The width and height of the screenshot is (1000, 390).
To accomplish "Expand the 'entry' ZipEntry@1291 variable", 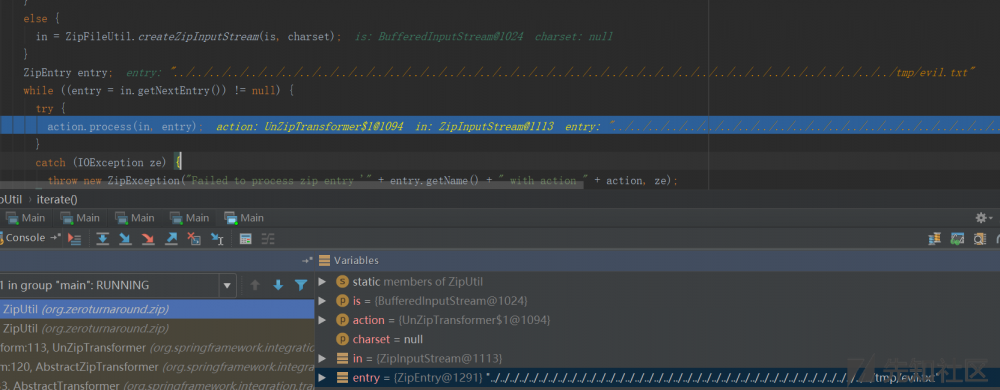I will coord(322,378).
